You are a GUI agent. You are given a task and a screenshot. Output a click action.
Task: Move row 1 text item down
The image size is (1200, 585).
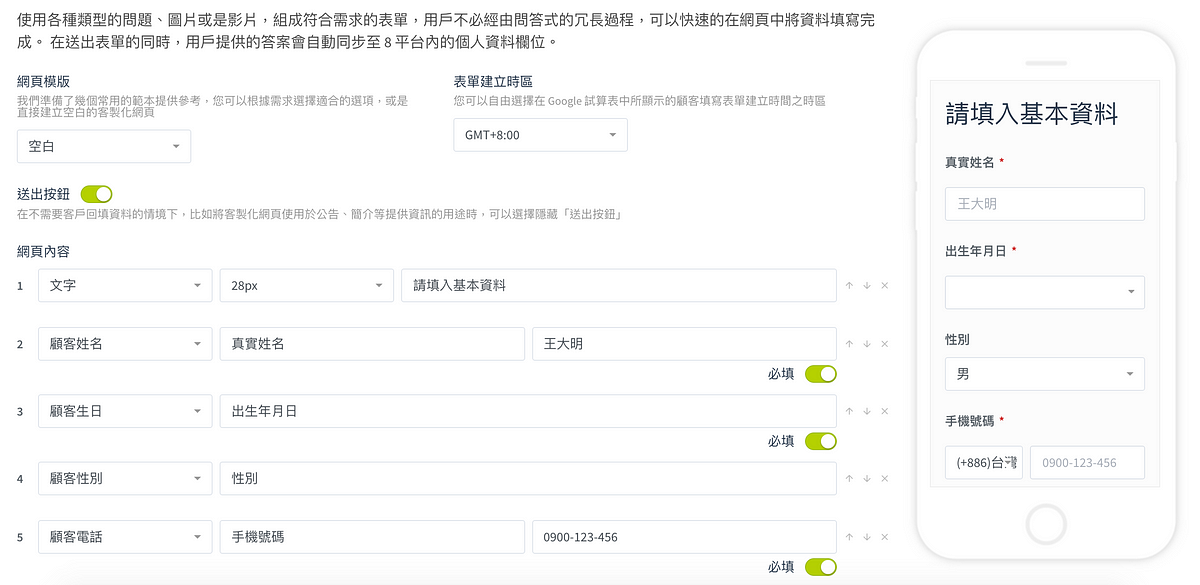(867, 286)
